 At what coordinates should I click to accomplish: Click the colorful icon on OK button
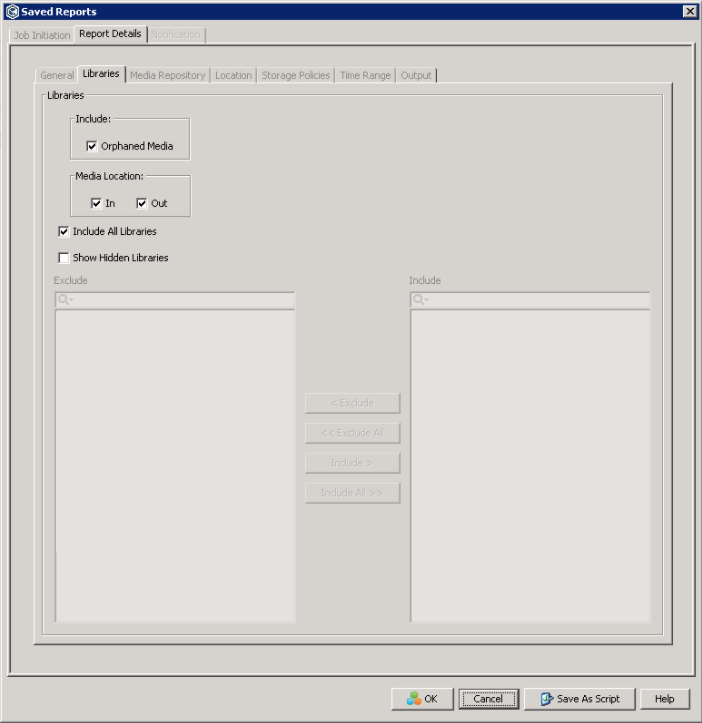point(414,699)
